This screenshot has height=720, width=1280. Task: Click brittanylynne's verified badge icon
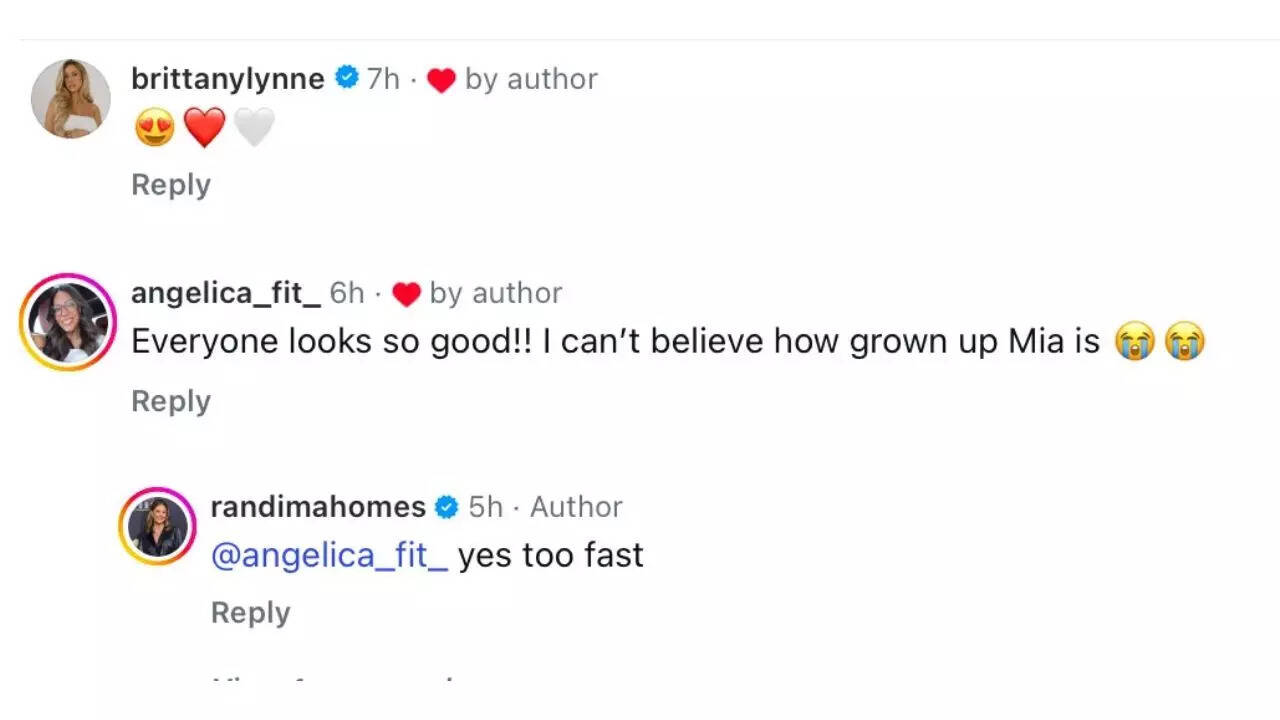pyautogui.click(x=345, y=78)
